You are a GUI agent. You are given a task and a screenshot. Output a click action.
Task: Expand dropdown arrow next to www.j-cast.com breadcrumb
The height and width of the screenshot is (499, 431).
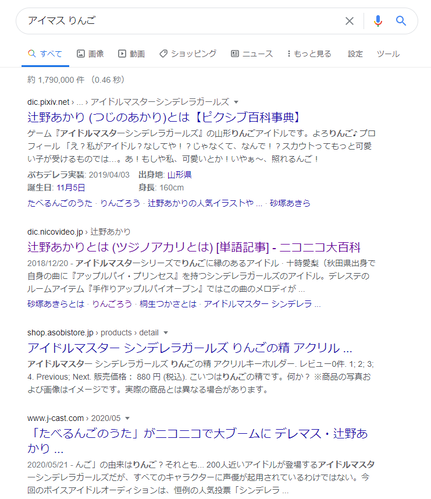click(127, 418)
